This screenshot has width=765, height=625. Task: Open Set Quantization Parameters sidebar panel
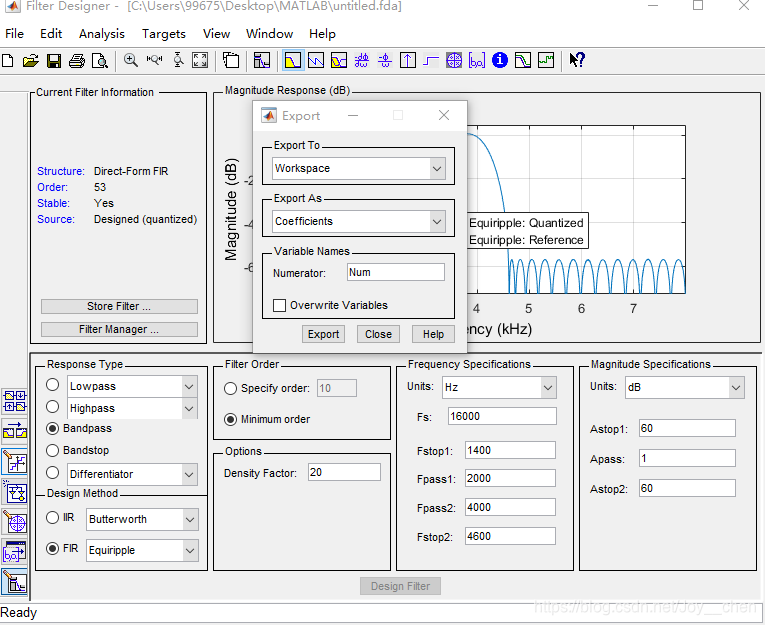pos(15,462)
